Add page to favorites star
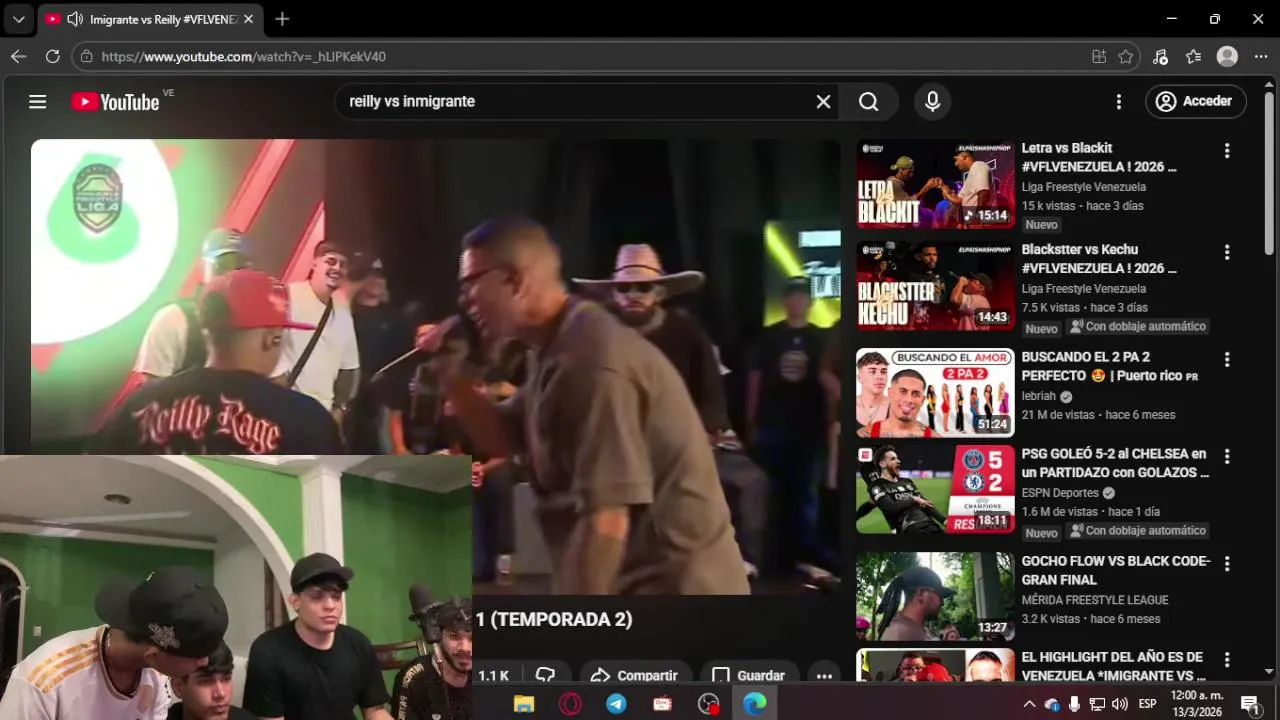This screenshot has height=720, width=1280. (1126, 57)
